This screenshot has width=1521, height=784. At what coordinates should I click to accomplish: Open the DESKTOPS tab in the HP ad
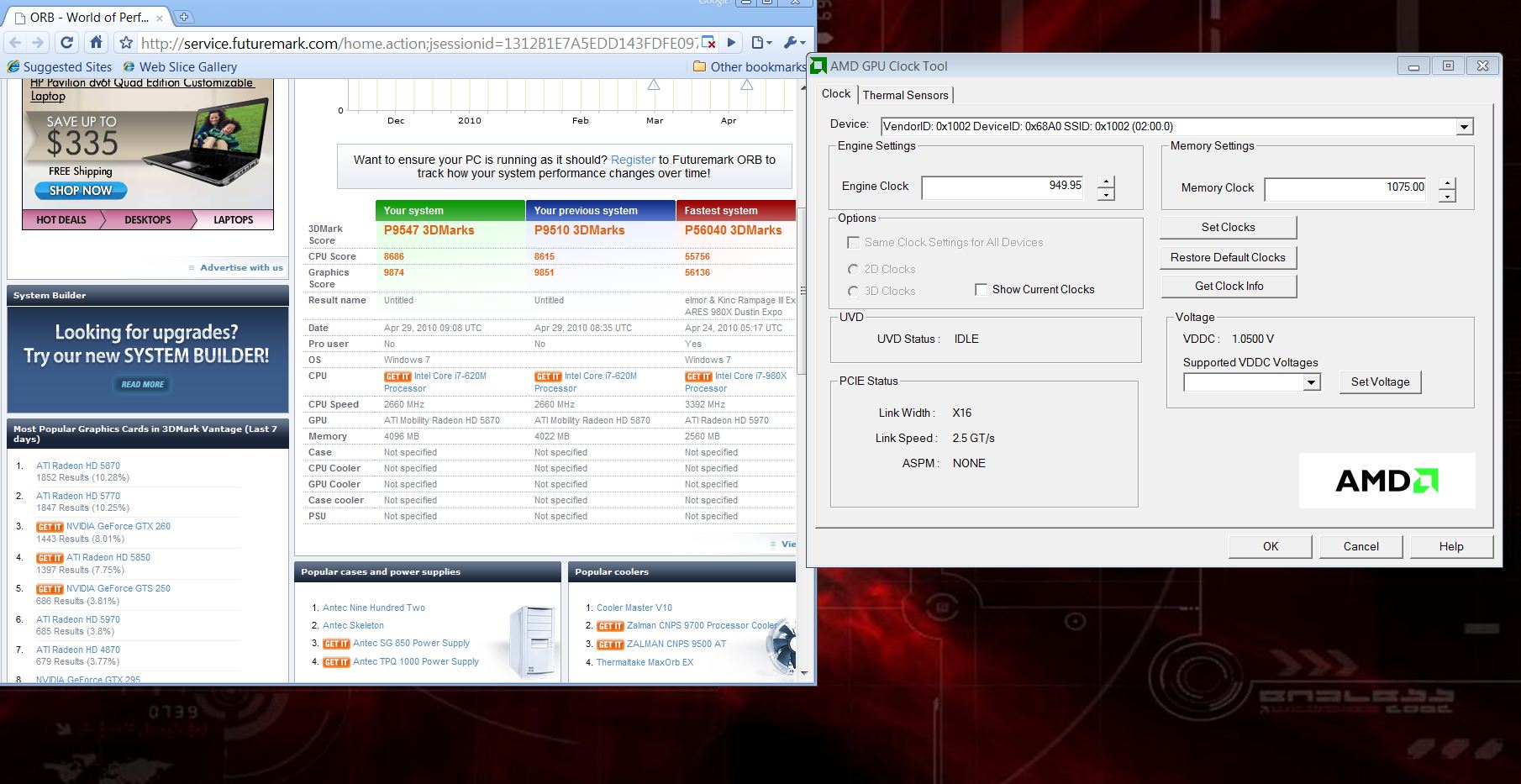(x=148, y=219)
